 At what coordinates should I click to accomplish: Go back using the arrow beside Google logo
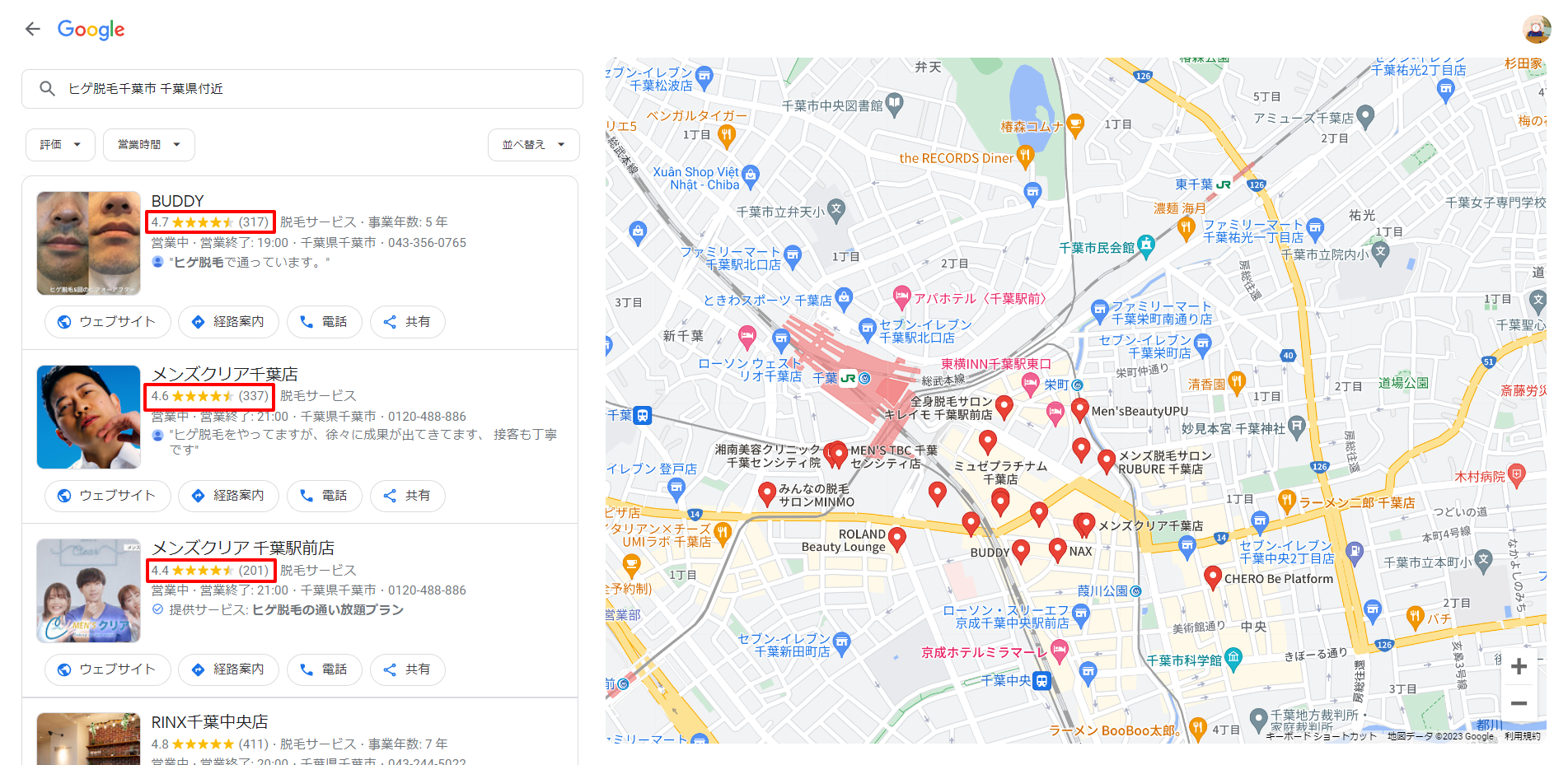[33, 30]
